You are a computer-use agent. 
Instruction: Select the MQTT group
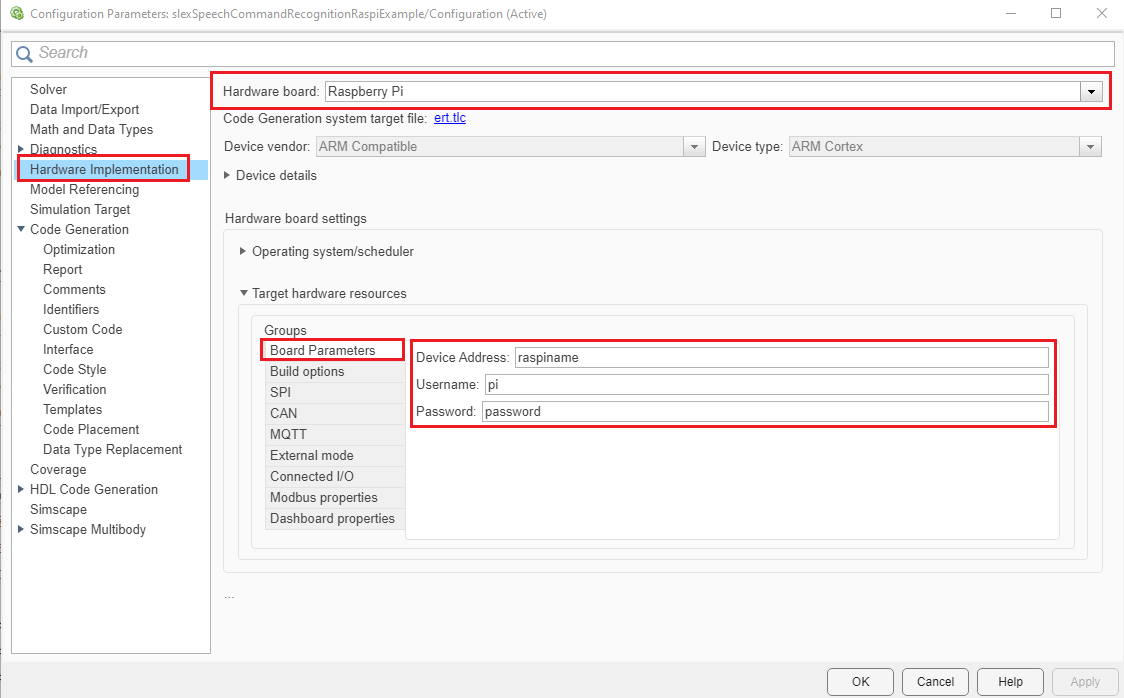[x=288, y=434]
